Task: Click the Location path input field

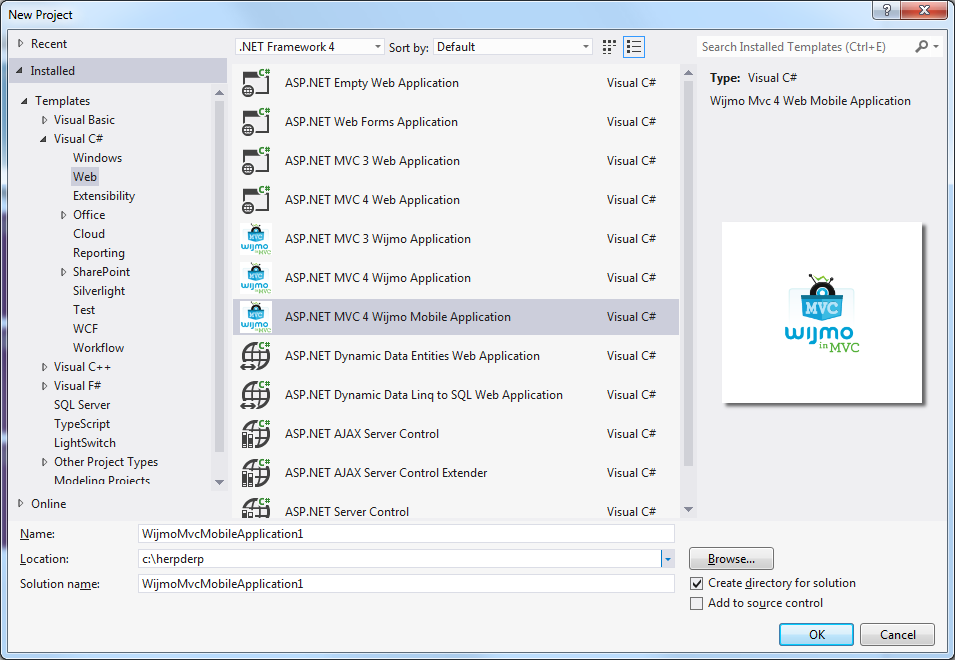Action: tap(400, 559)
